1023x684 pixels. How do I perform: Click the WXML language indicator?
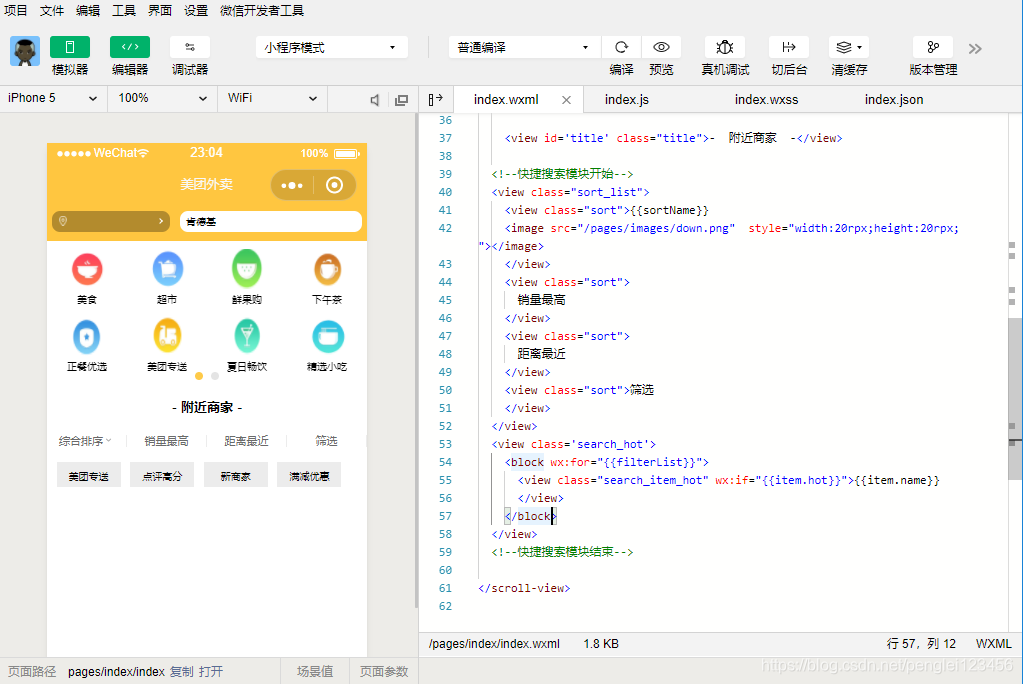(993, 644)
